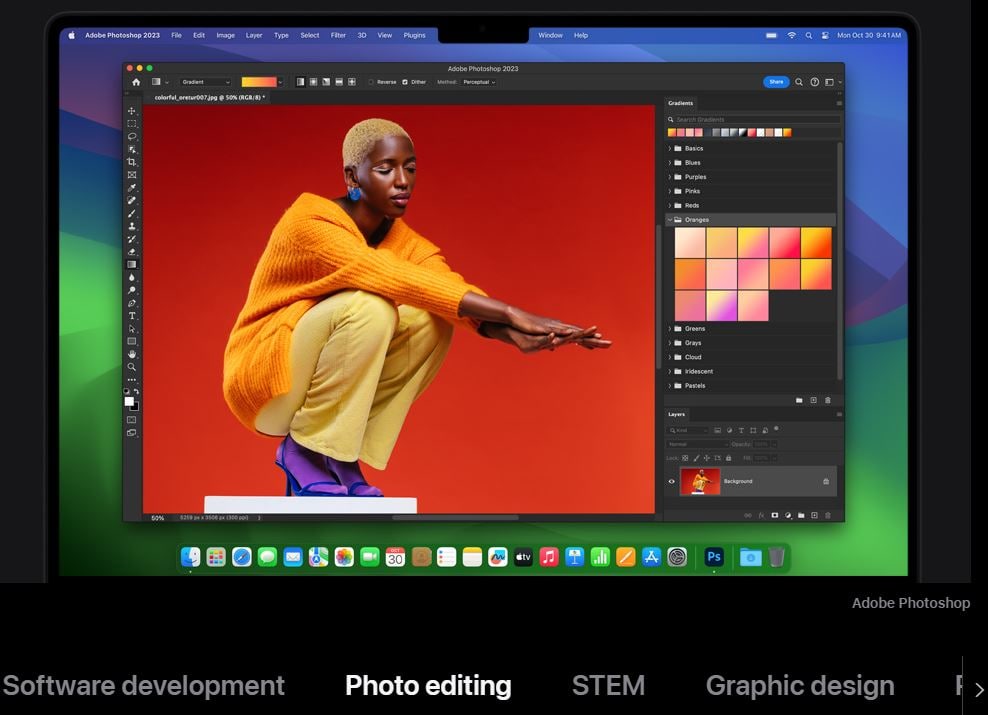Choose the Crop tool
988x715 pixels.
click(131, 162)
